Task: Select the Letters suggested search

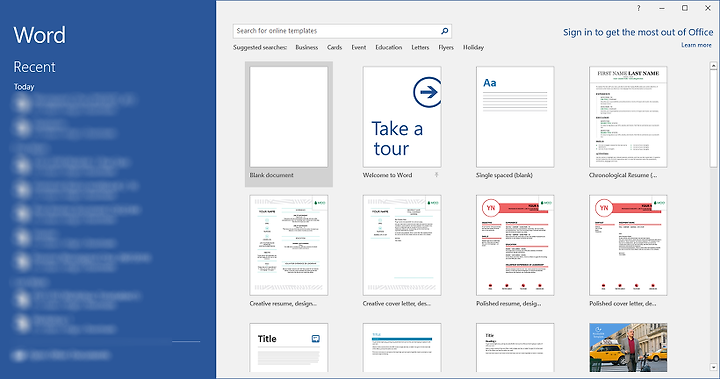Action: [420, 47]
